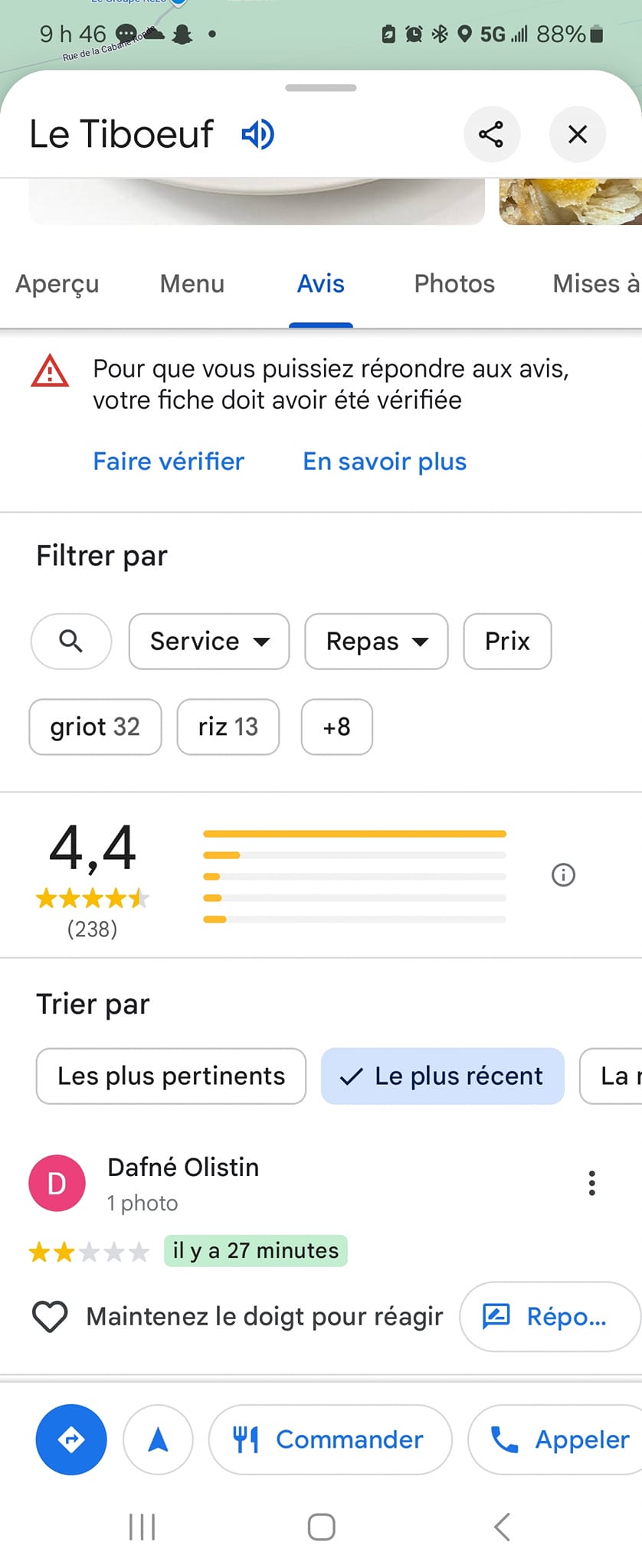The width and height of the screenshot is (642, 1568).
Task: Open the three-dot menu on Dafné Olistin's review
Action: point(591,1183)
